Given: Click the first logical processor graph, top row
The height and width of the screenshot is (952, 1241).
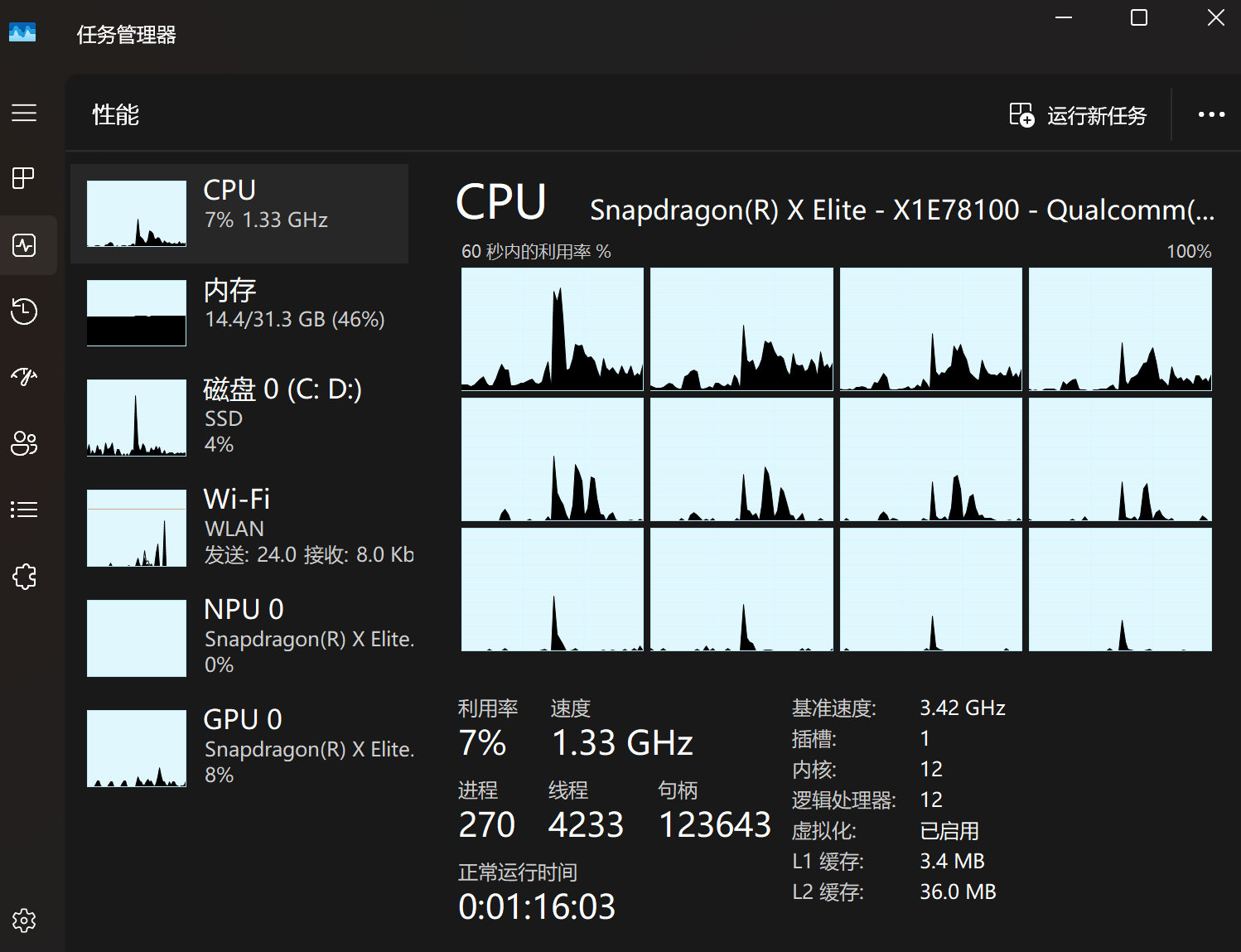Looking at the screenshot, I should tap(553, 329).
